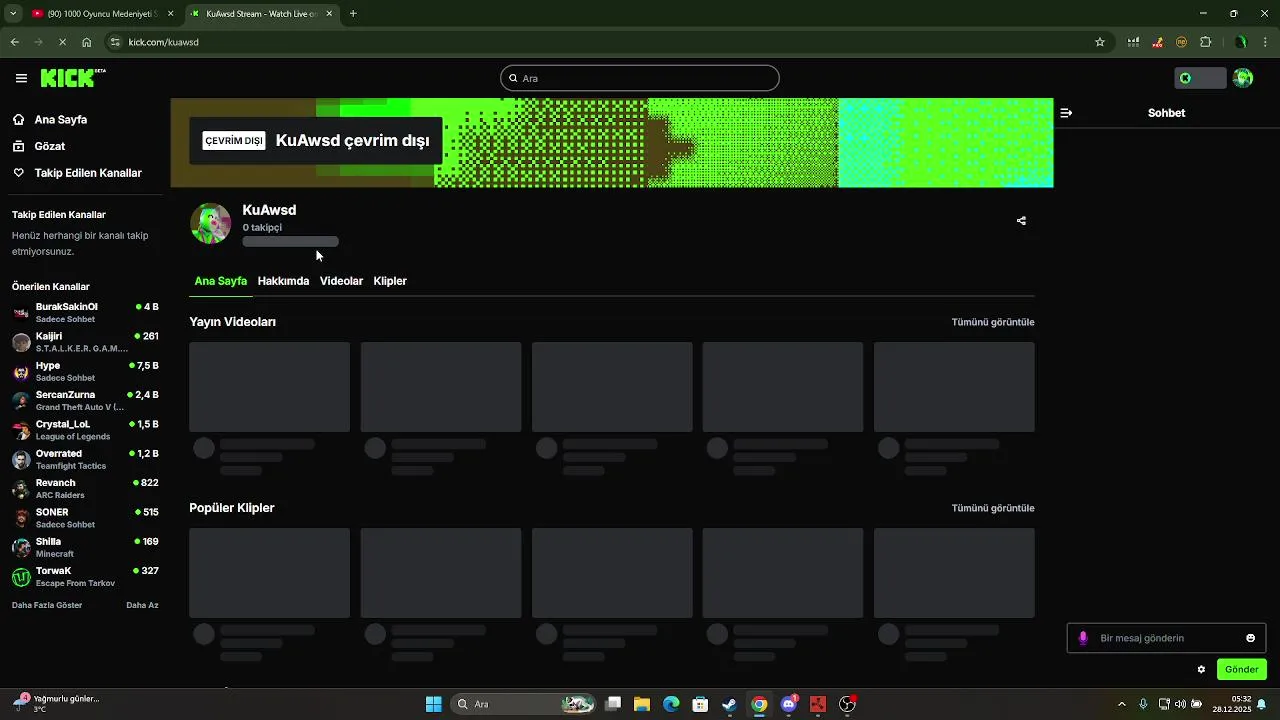
Task: Expand list with Daha Fazla Göster
Action: coord(47,605)
